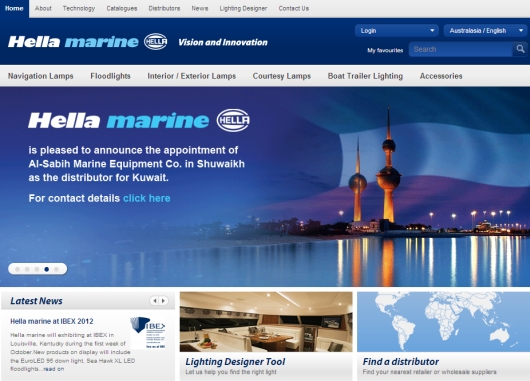Open the Catalogues menu item
The height and width of the screenshot is (381, 530).
click(x=122, y=8)
